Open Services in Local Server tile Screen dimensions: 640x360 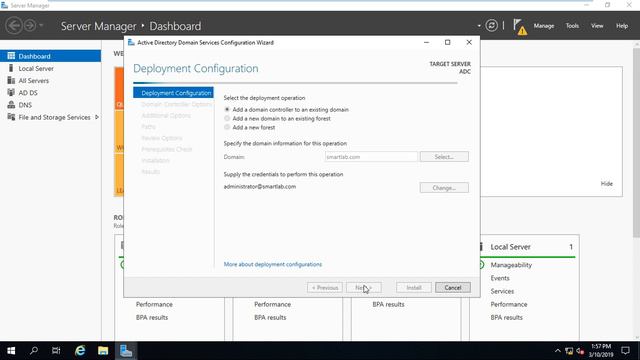[502, 291]
